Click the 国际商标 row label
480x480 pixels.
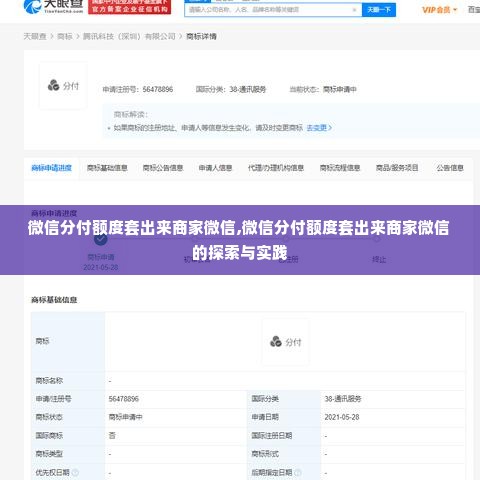tap(49, 436)
